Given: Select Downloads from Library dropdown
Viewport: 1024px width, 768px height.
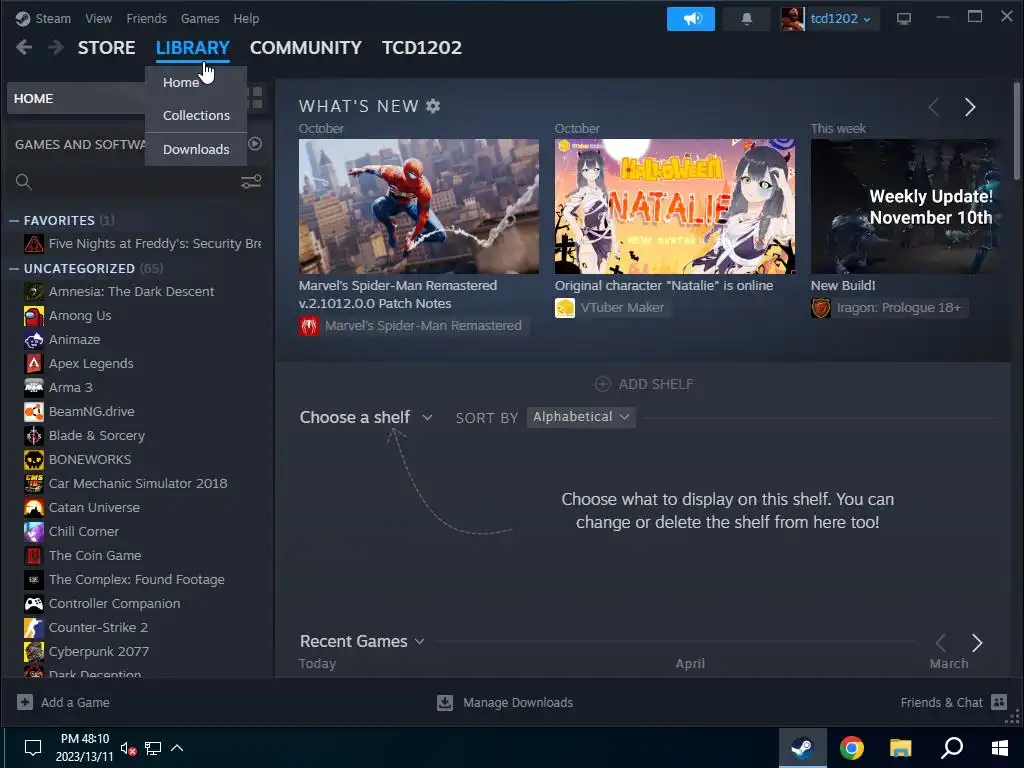Looking at the screenshot, I should [196, 150].
